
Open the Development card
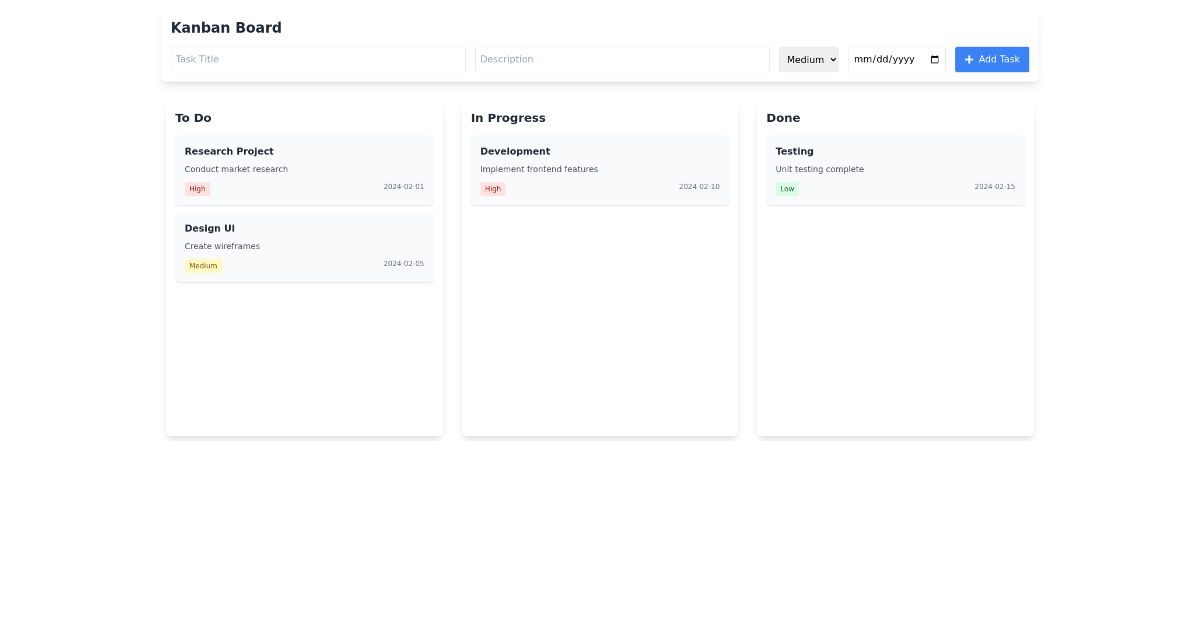[x=599, y=169]
